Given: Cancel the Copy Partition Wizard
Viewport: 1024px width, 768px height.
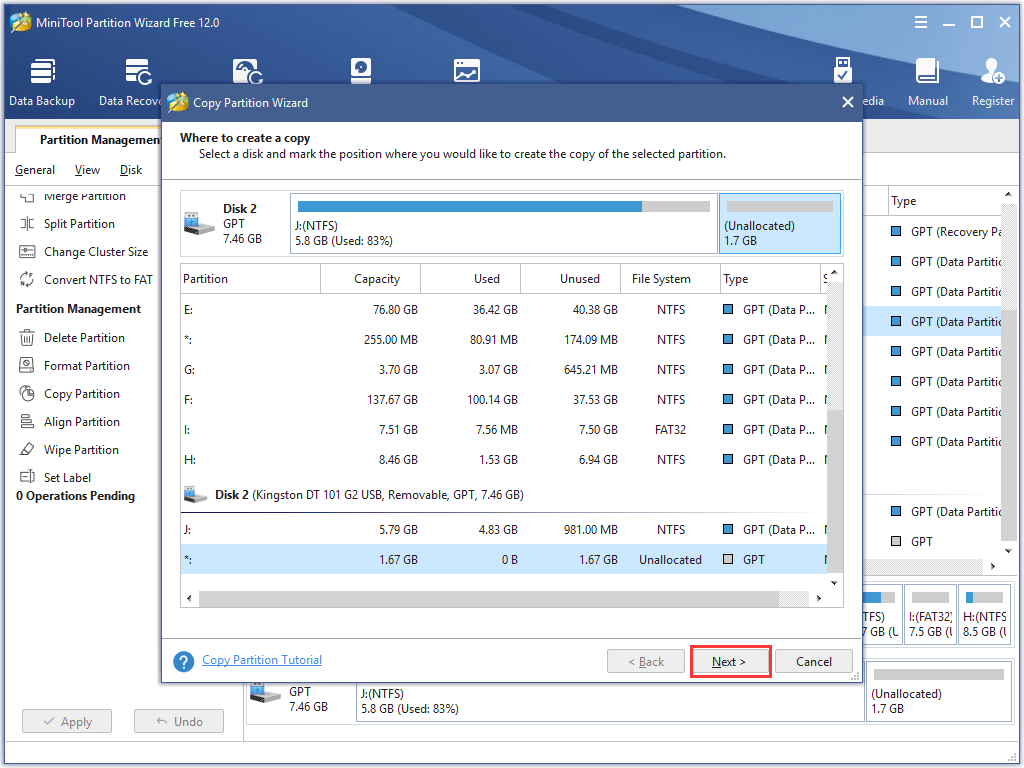Looking at the screenshot, I should (x=813, y=661).
